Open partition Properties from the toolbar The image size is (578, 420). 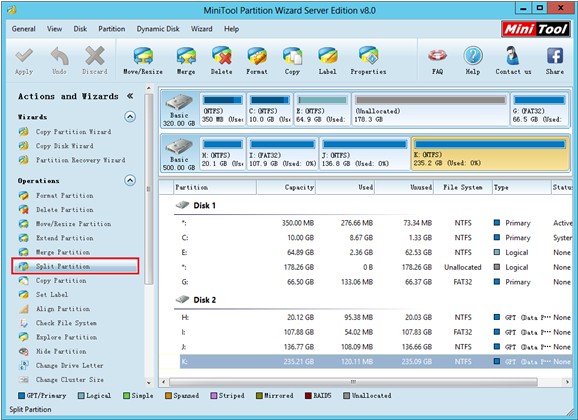(x=368, y=61)
